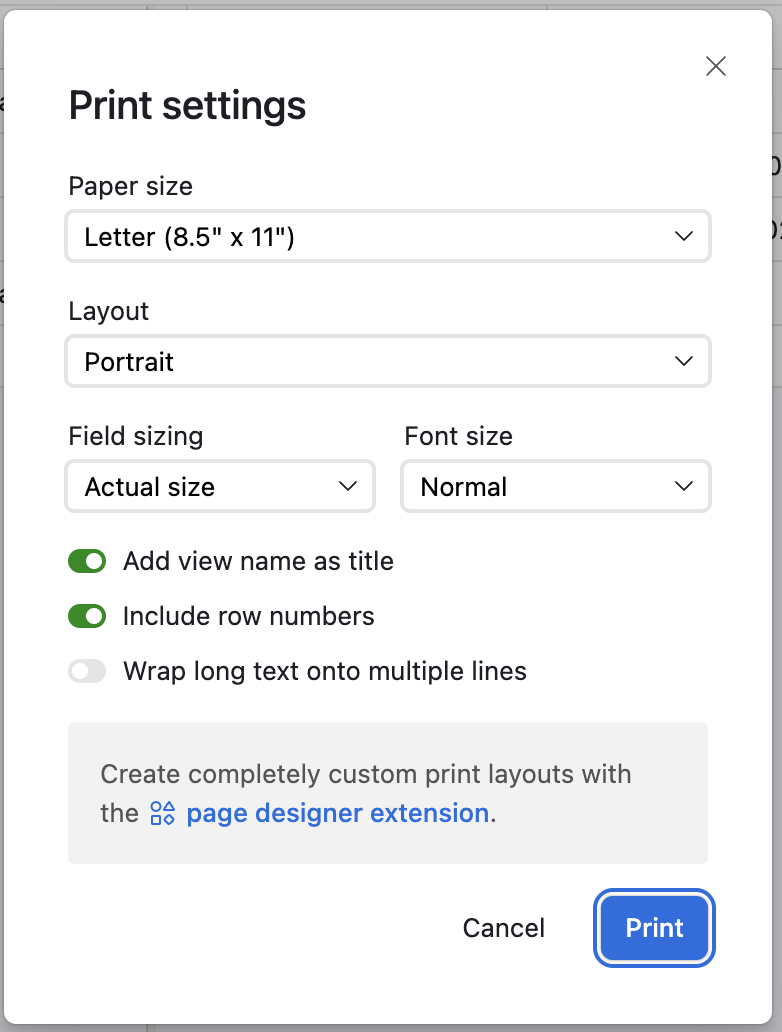Image resolution: width=782 pixels, height=1032 pixels.
Task: Click the "Normal" font size value
Action: [x=461, y=486]
